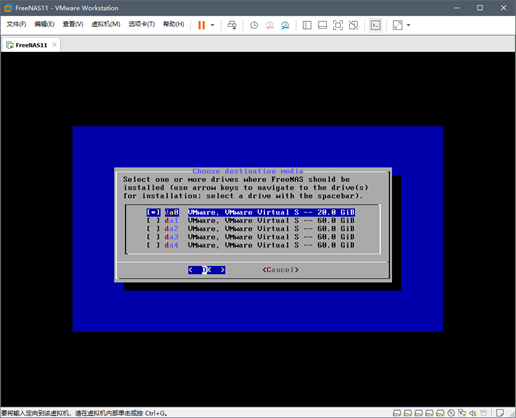Send Ctrl+Alt+Del to the VM

pyautogui.click(x=232, y=25)
